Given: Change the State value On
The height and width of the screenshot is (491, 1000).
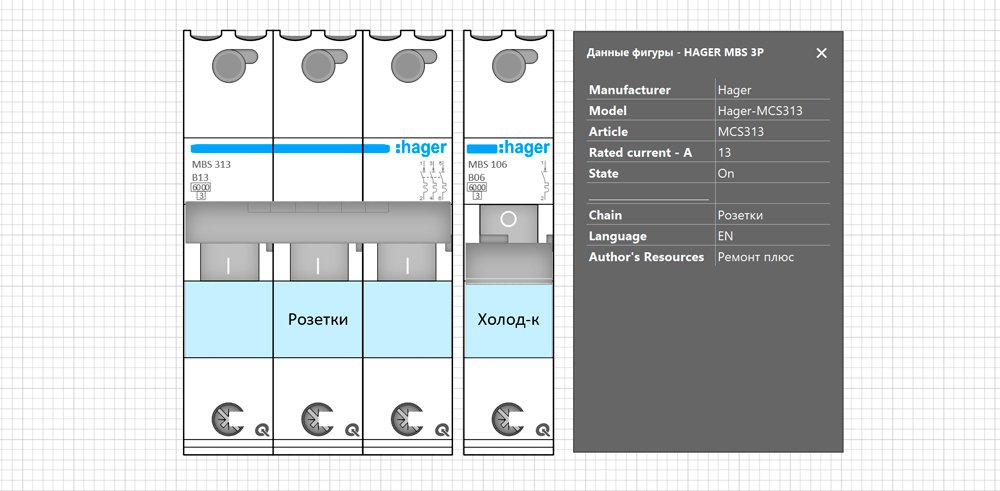Looking at the screenshot, I should 726,173.
